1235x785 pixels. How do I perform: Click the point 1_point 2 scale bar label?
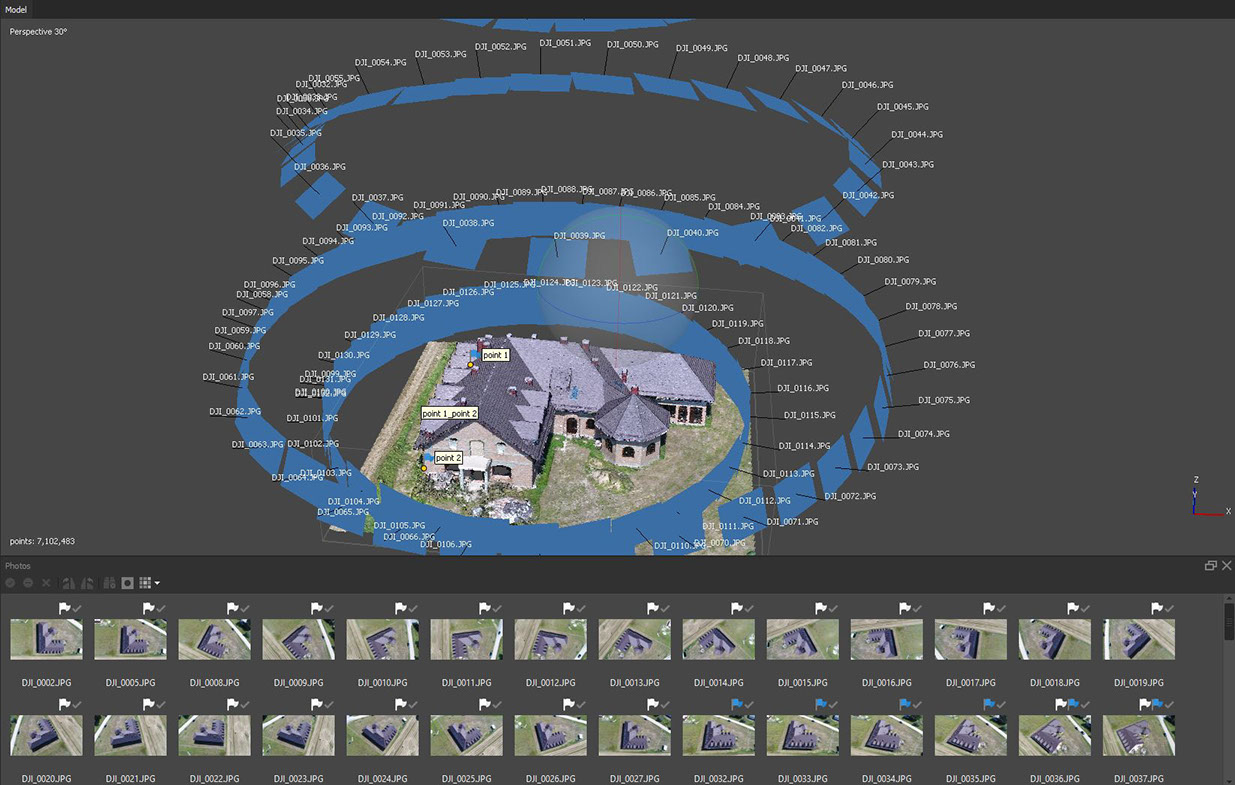[449, 413]
